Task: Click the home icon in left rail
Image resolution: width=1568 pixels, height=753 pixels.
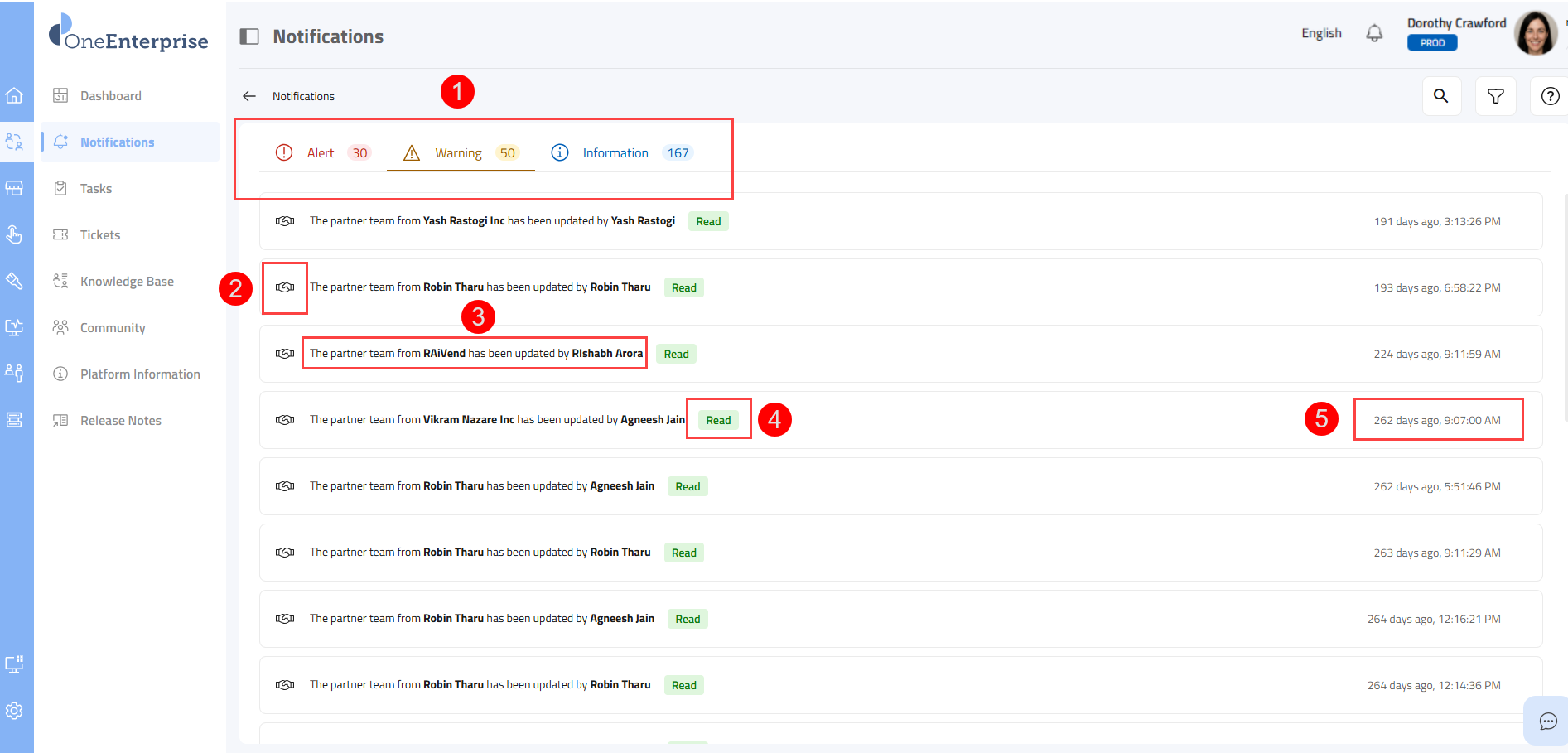Action: (14, 95)
